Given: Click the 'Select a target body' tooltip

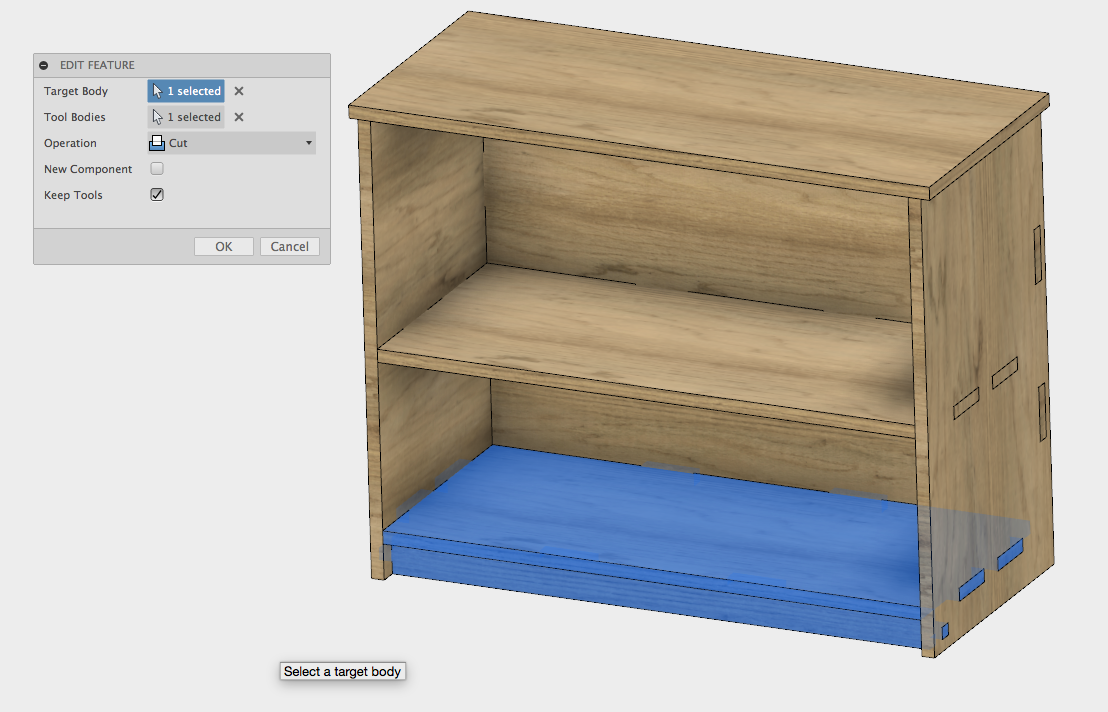Looking at the screenshot, I should click(342, 671).
